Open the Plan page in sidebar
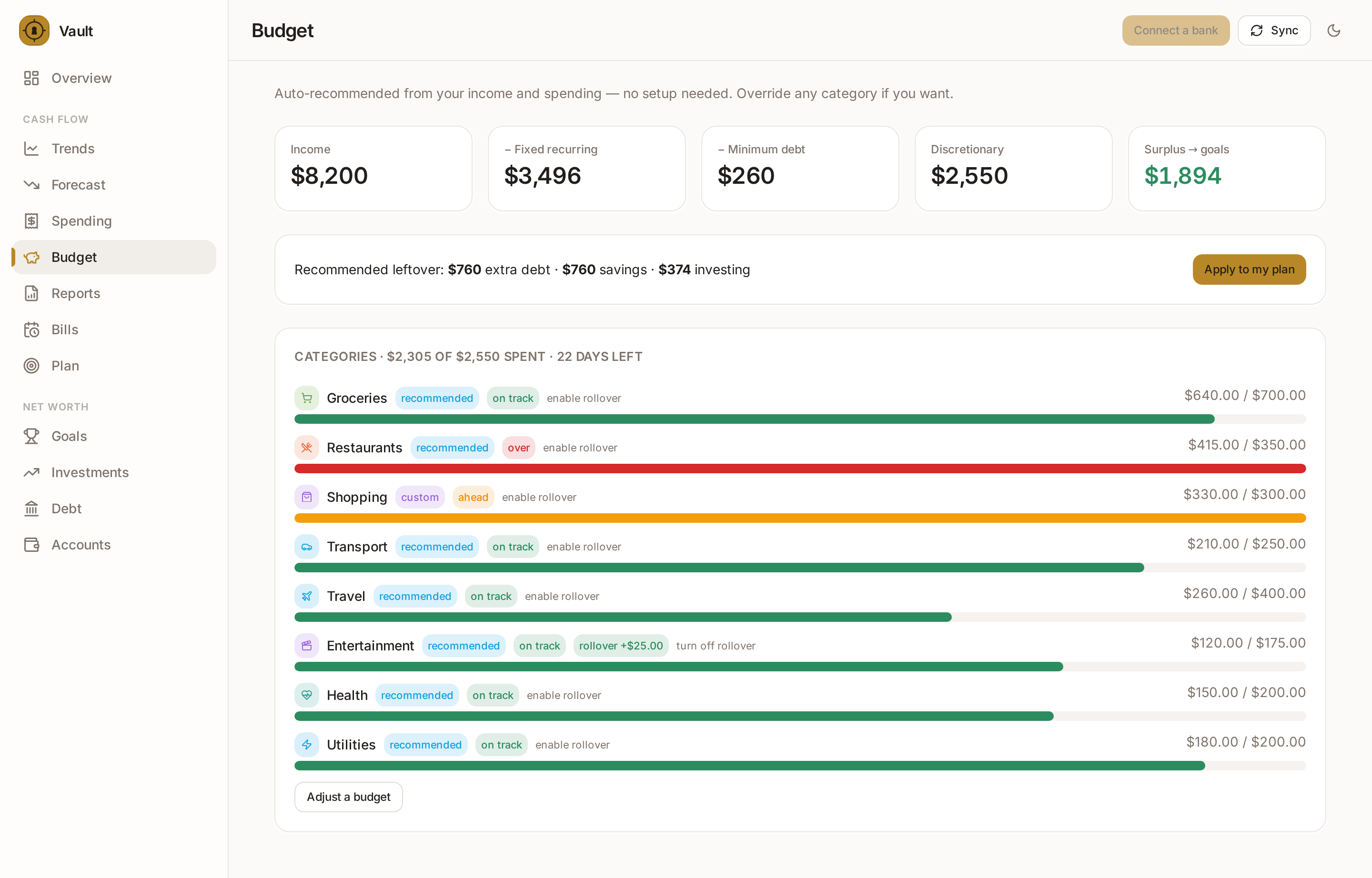1372x878 pixels. coord(114,366)
